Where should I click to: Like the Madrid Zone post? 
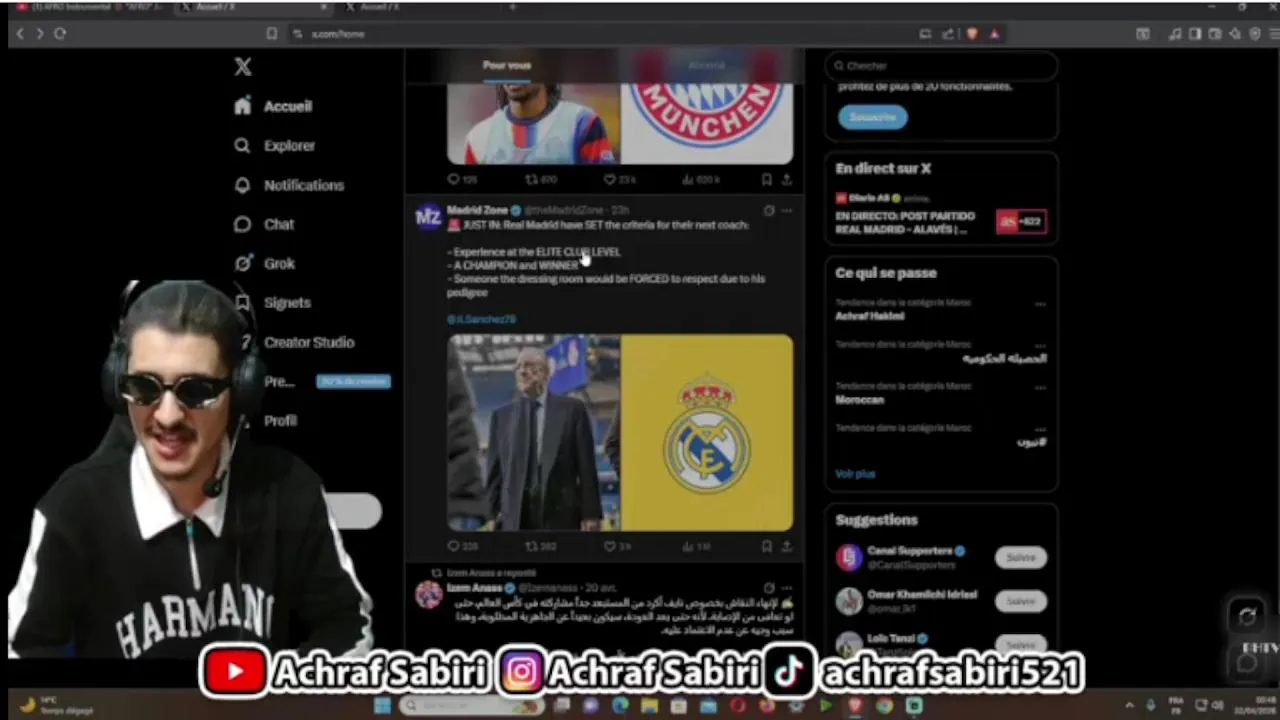[618, 546]
